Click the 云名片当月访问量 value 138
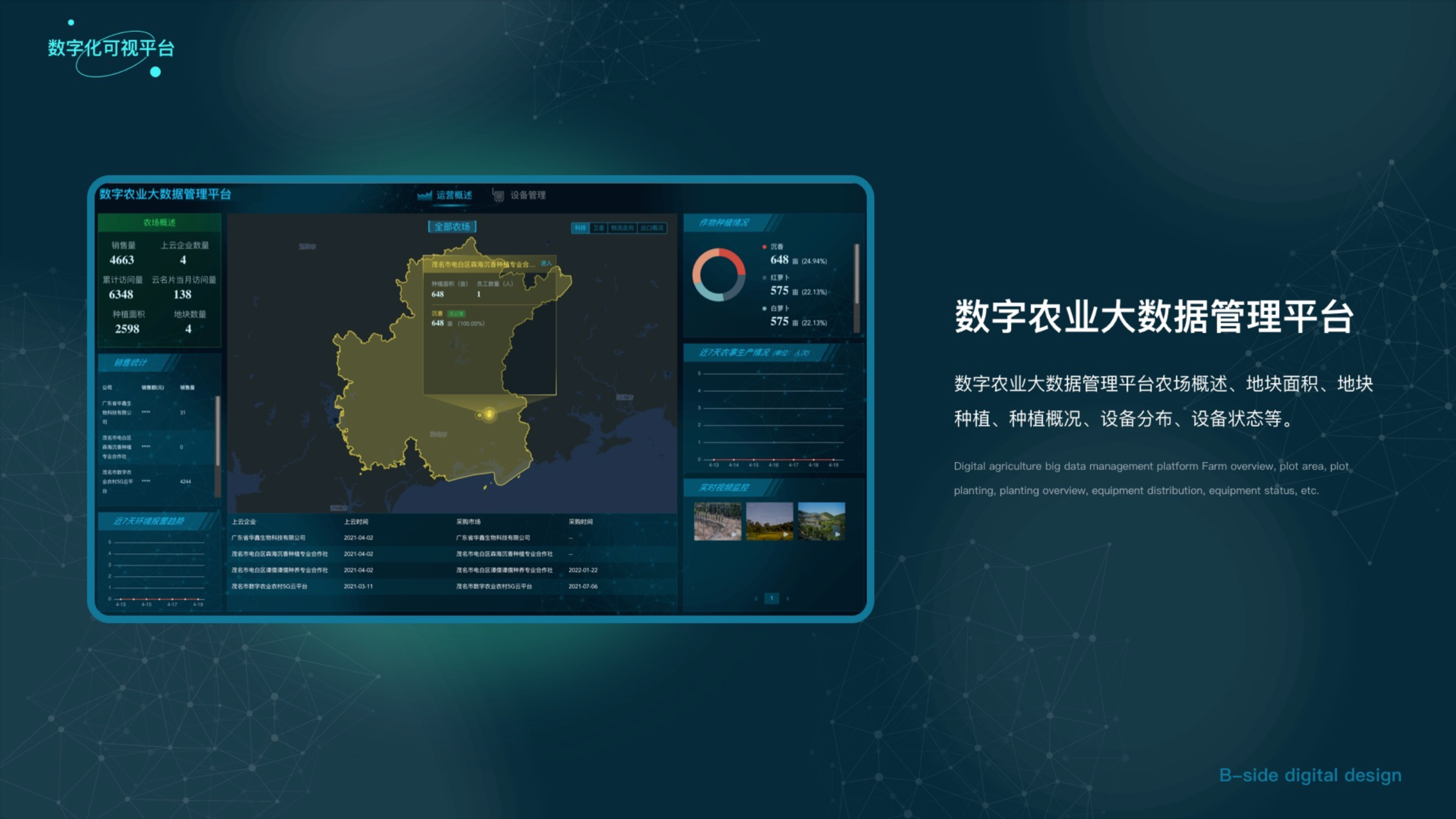The height and width of the screenshot is (819, 1456). pyautogui.click(x=182, y=294)
